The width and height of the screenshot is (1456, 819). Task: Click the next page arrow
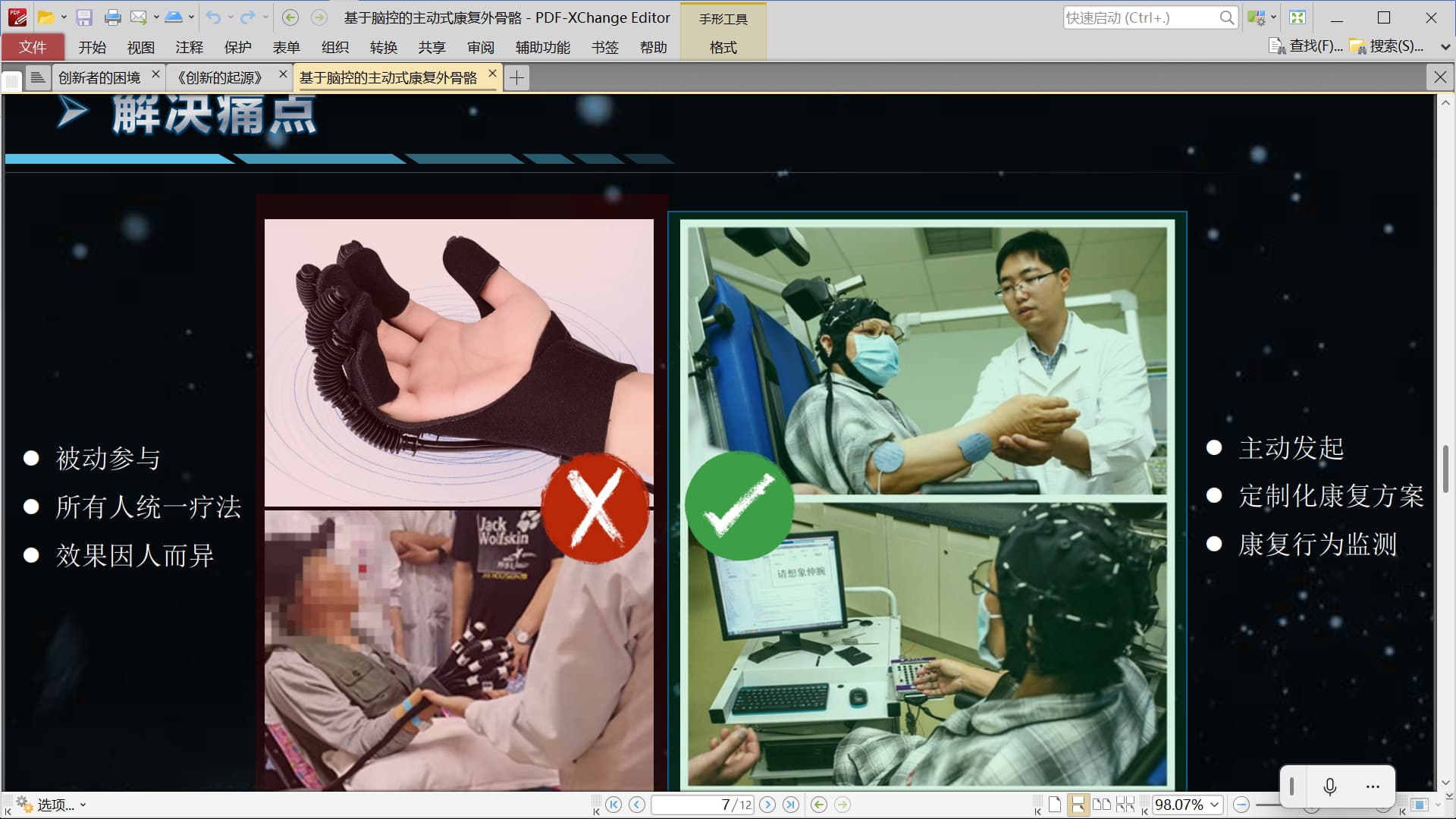coord(767,805)
